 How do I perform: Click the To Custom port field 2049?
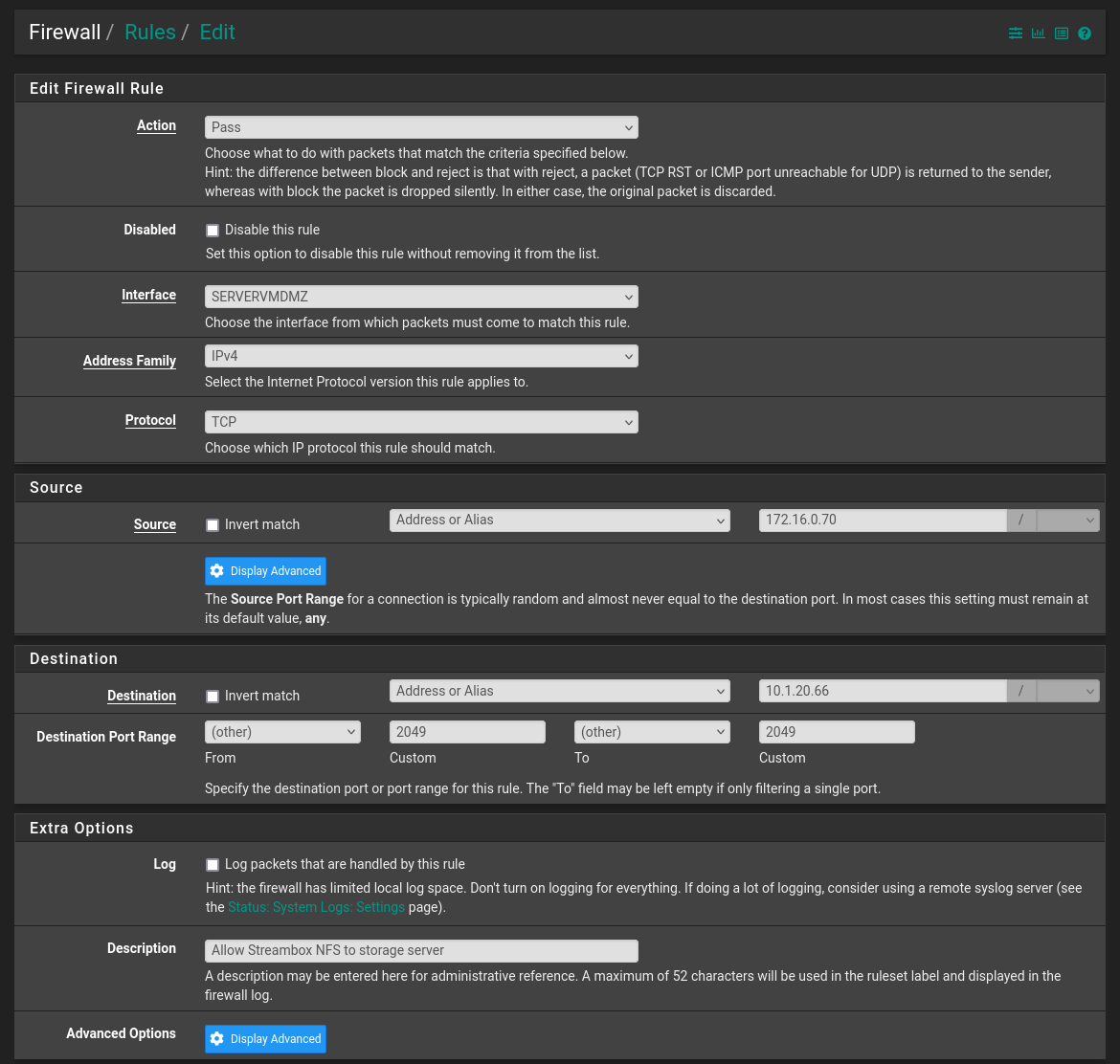pyautogui.click(x=837, y=732)
